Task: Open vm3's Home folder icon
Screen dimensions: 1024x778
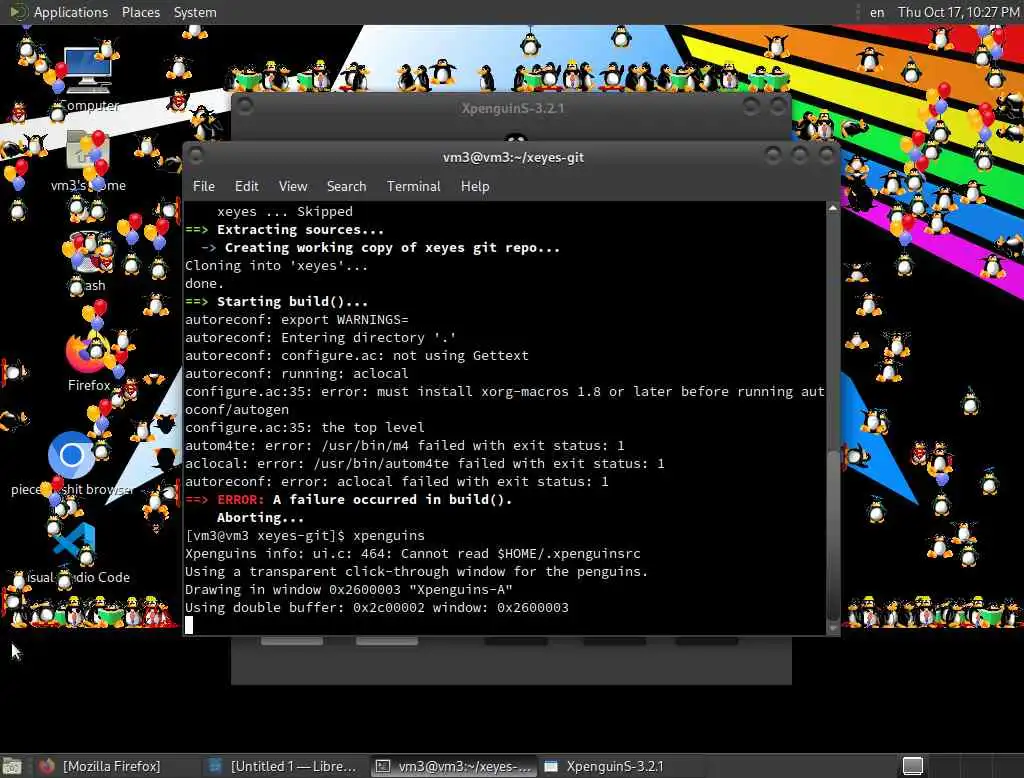Action: click(x=88, y=150)
